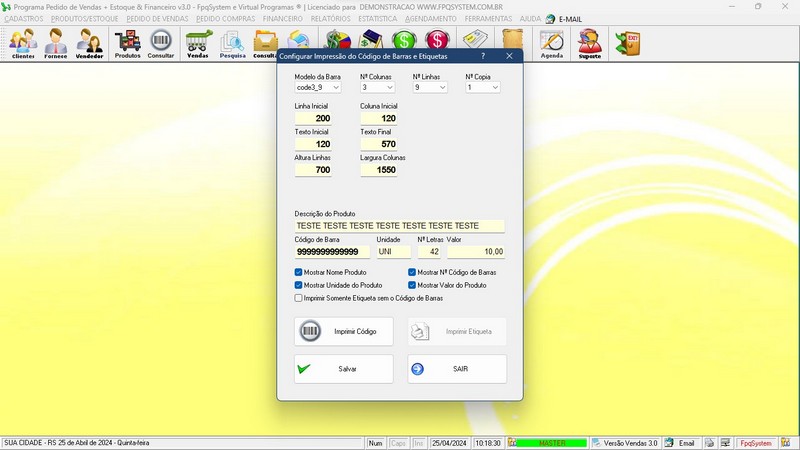Open the Vendas cart icon
Image resolution: width=800 pixels, height=450 pixels.
(198, 43)
